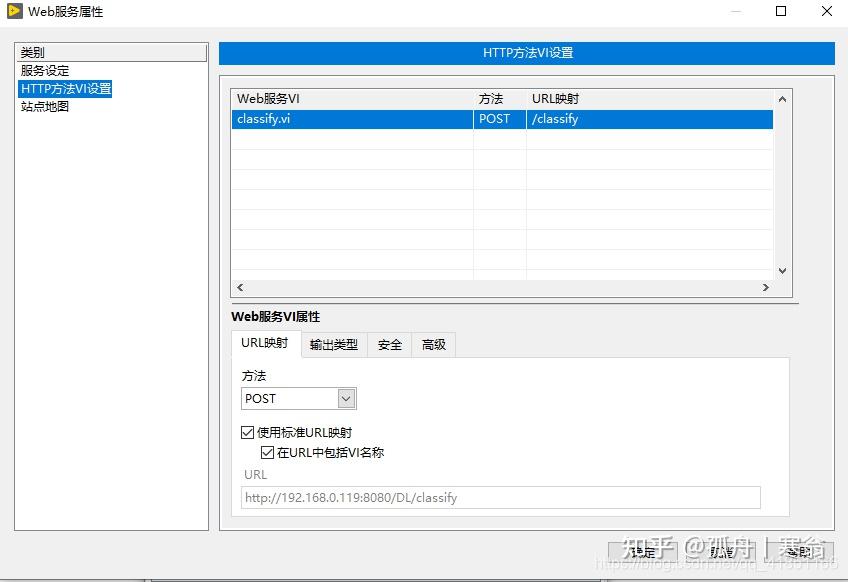Click the table's scroll-up arrow

[783, 98]
